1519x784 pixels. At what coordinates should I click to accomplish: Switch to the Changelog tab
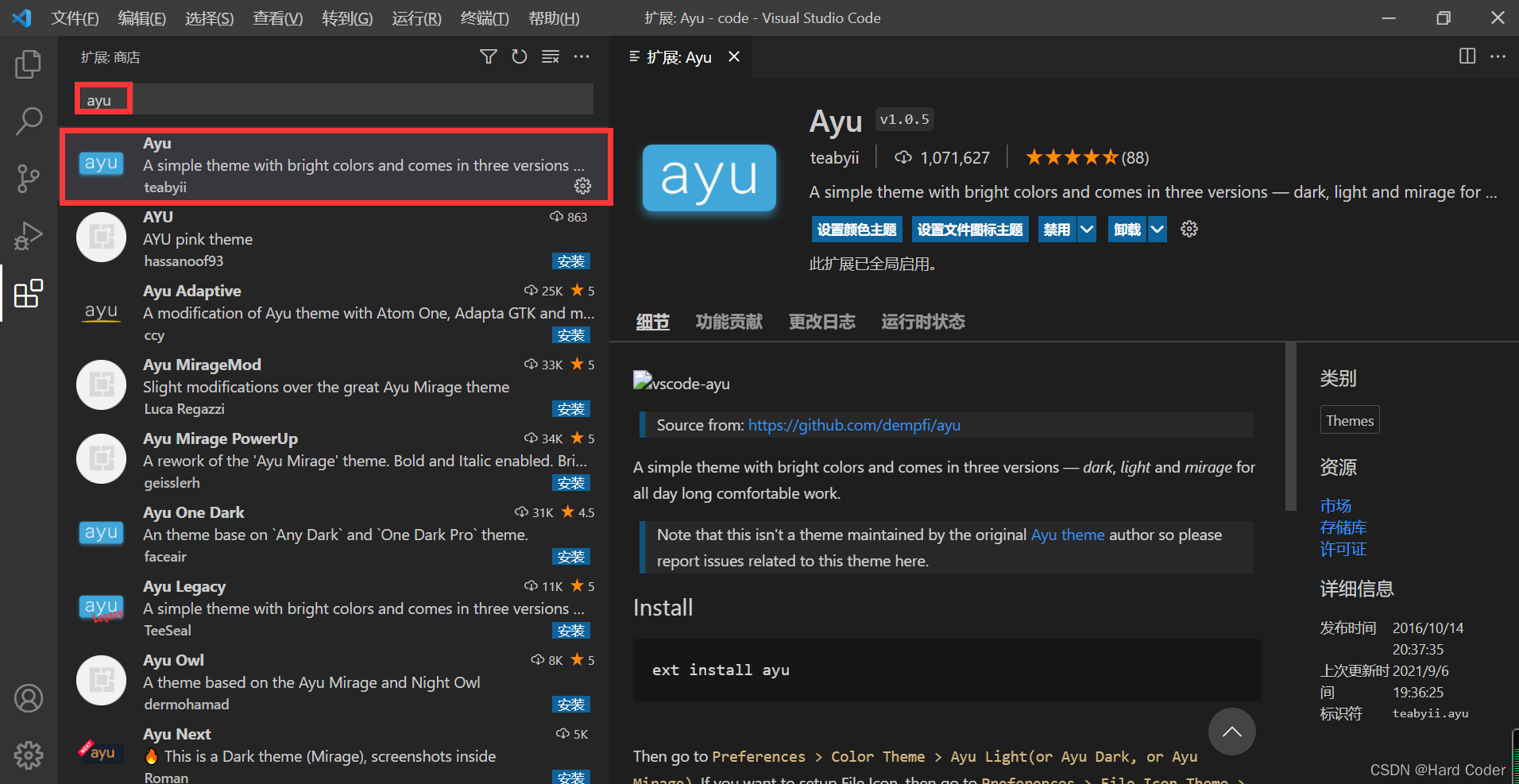pyautogui.click(x=821, y=322)
